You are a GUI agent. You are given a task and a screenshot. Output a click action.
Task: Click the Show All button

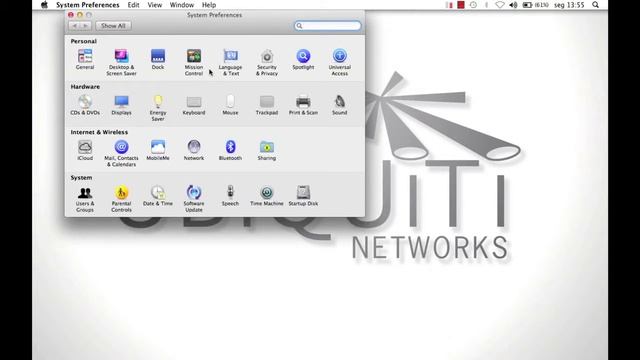tap(113, 26)
